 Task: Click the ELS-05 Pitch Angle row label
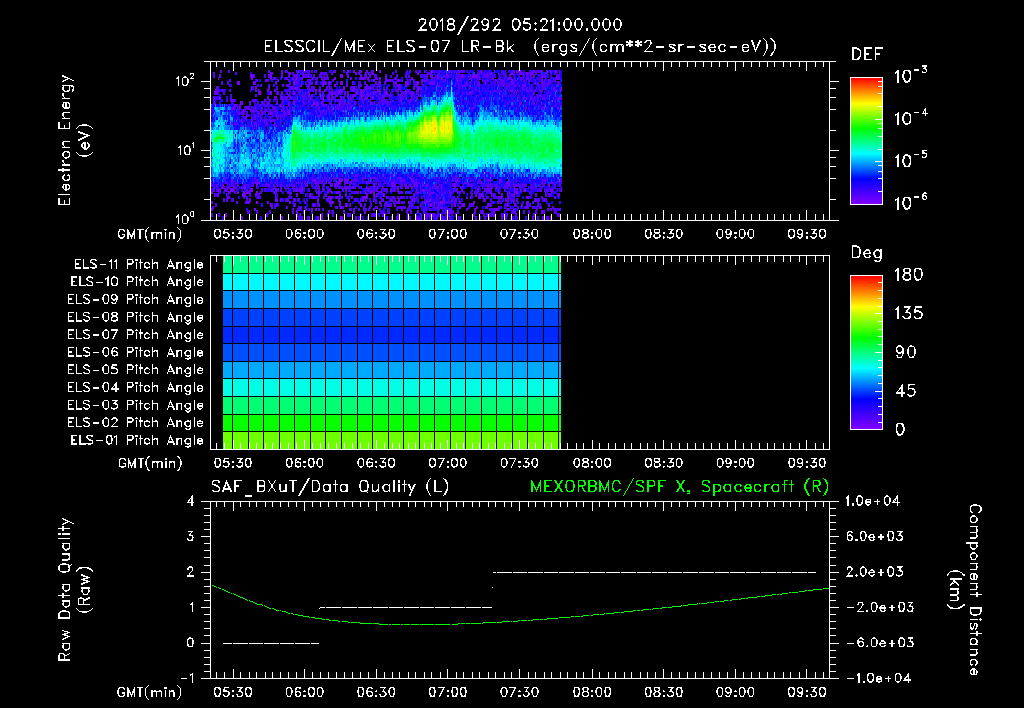[136, 370]
